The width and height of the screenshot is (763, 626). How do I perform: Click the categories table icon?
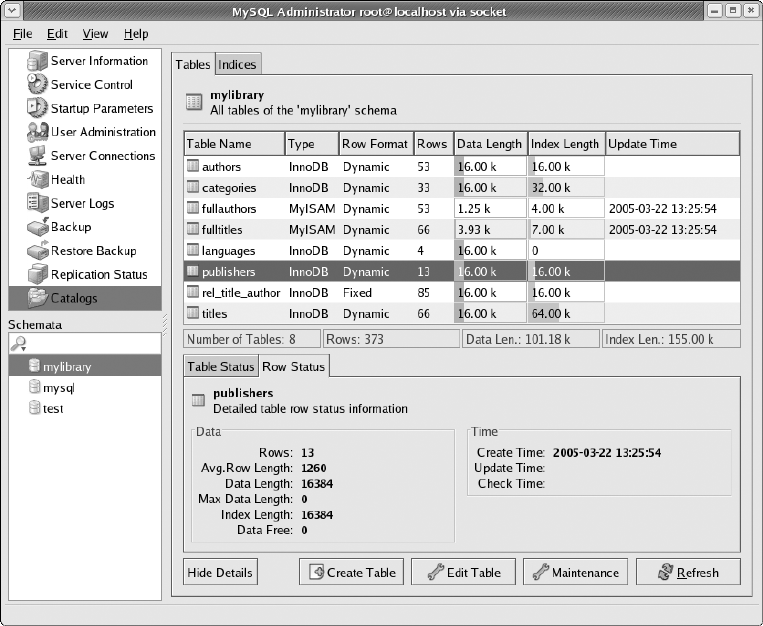[x=193, y=187]
